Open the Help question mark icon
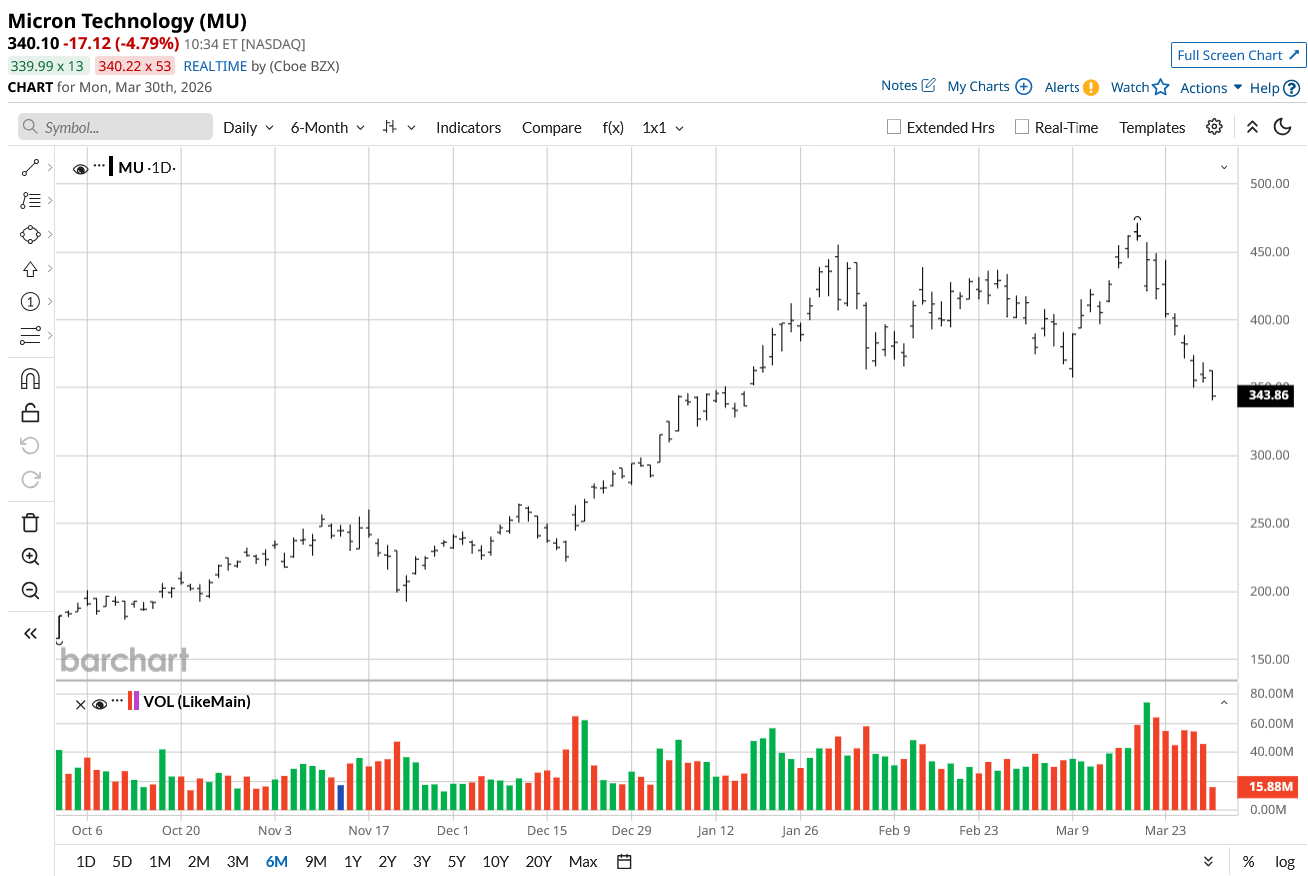Image resolution: width=1308 pixels, height=876 pixels. tap(1291, 88)
